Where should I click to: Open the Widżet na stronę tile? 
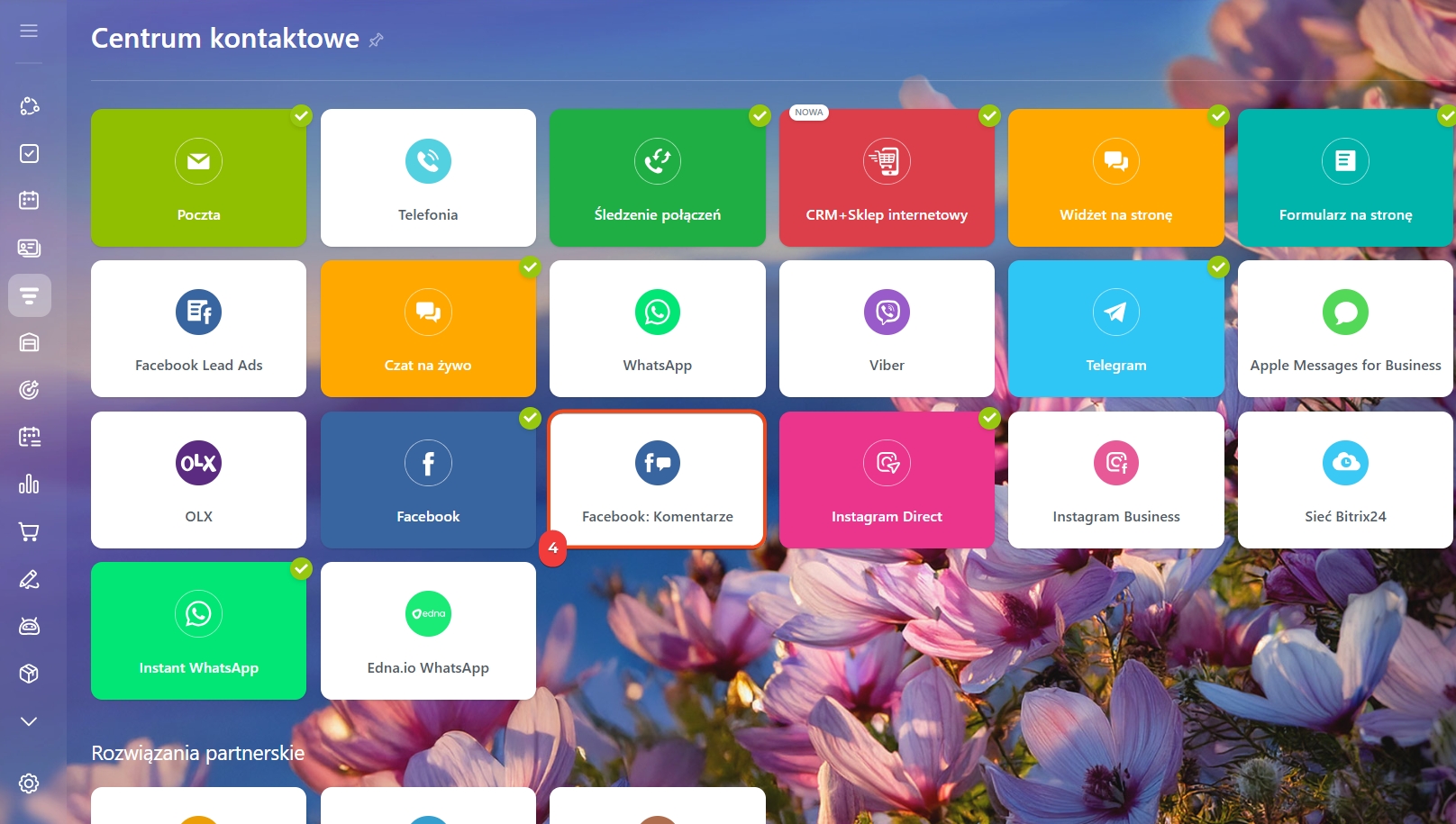[x=1116, y=177]
